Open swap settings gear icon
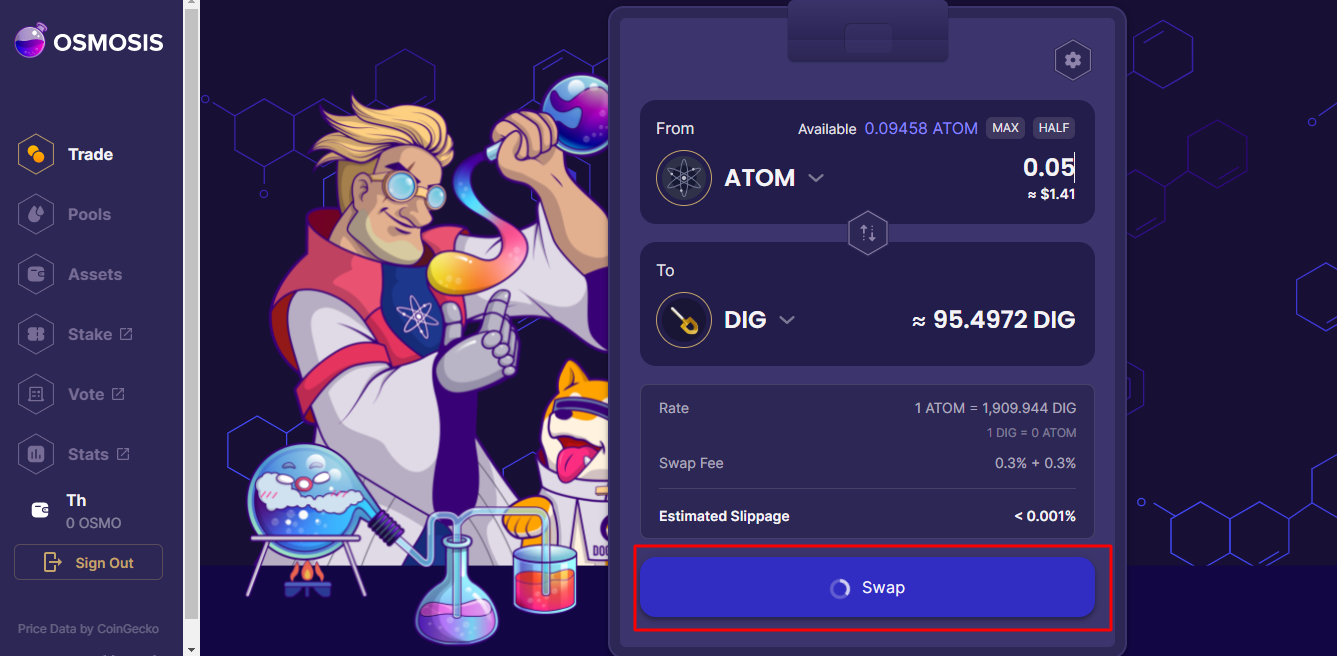The width and height of the screenshot is (1337, 656). (1073, 60)
